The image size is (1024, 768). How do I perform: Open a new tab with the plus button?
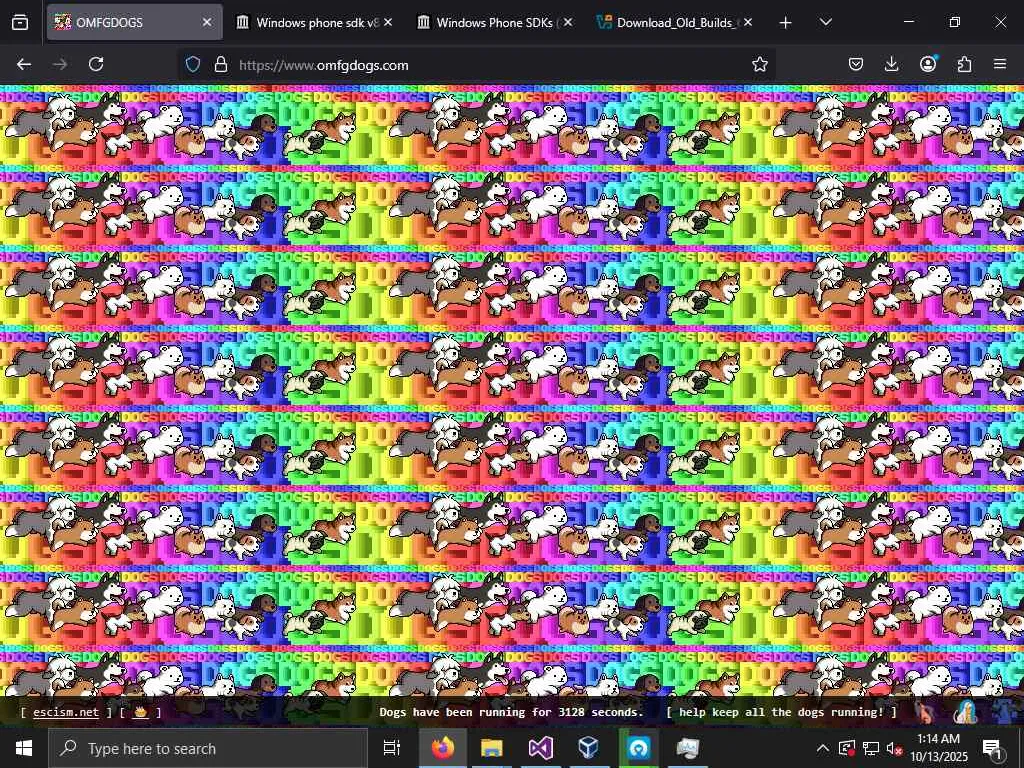(786, 23)
